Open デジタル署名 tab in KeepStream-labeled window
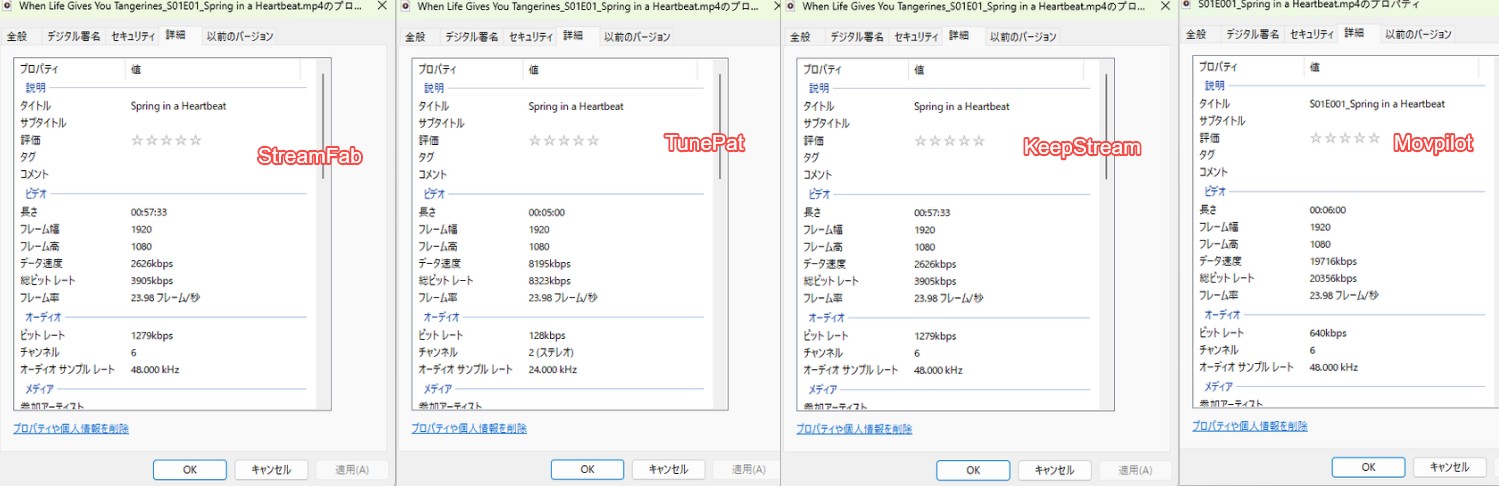Image resolution: width=1499 pixels, height=486 pixels. tap(859, 37)
